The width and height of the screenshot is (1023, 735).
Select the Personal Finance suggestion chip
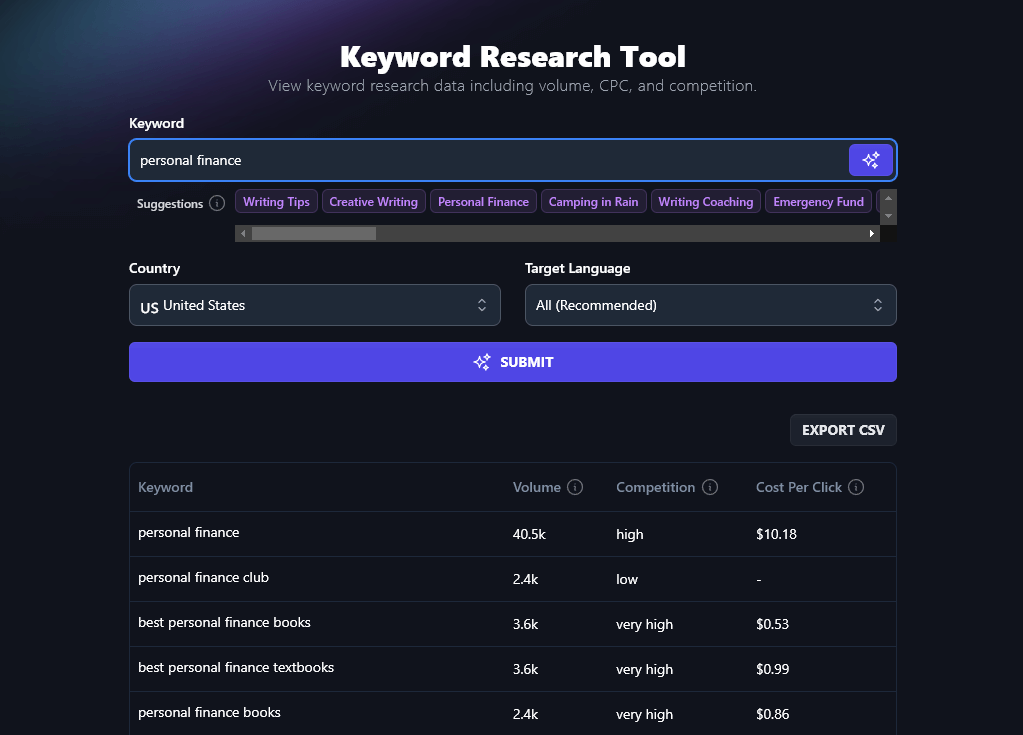click(483, 201)
